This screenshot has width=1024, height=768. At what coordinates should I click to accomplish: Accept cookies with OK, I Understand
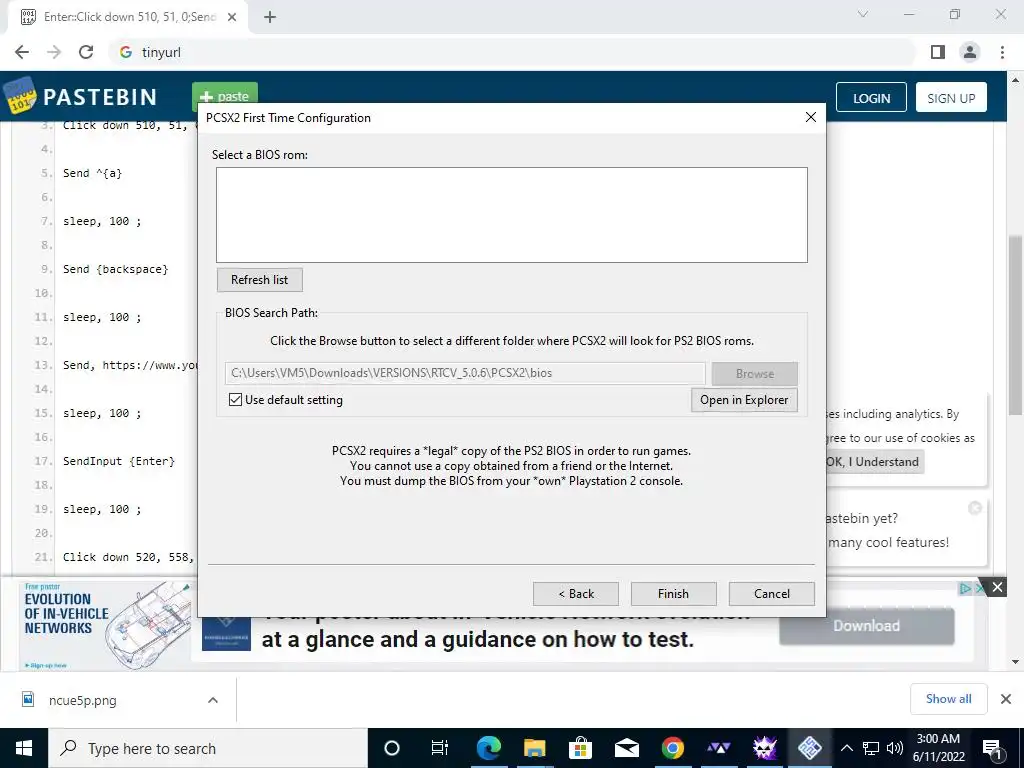[x=872, y=462]
